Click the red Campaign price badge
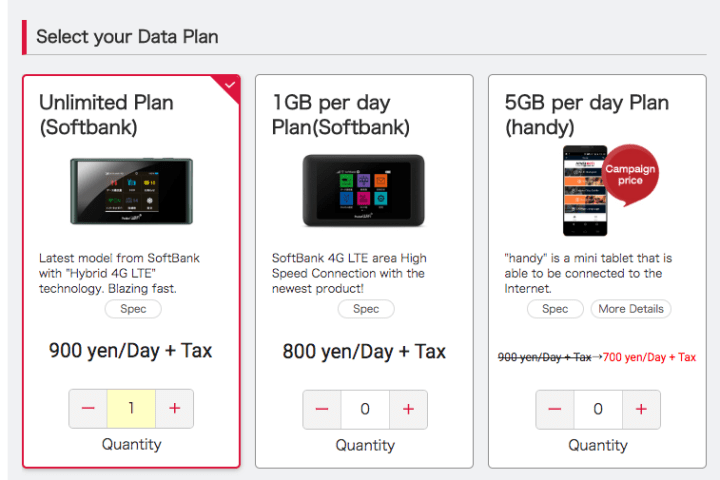 (x=630, y=175)
